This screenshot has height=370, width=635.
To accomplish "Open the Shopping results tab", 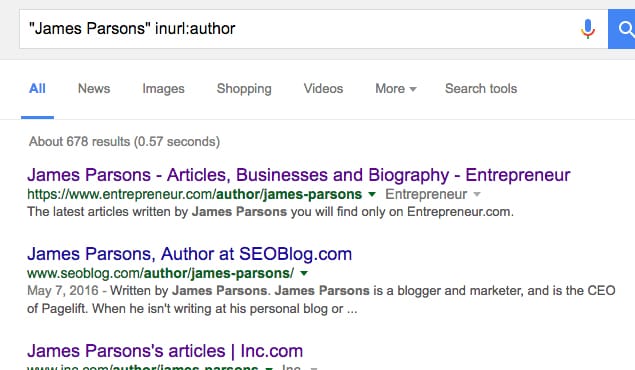I will pyautogui.click(x=244, y=89).
